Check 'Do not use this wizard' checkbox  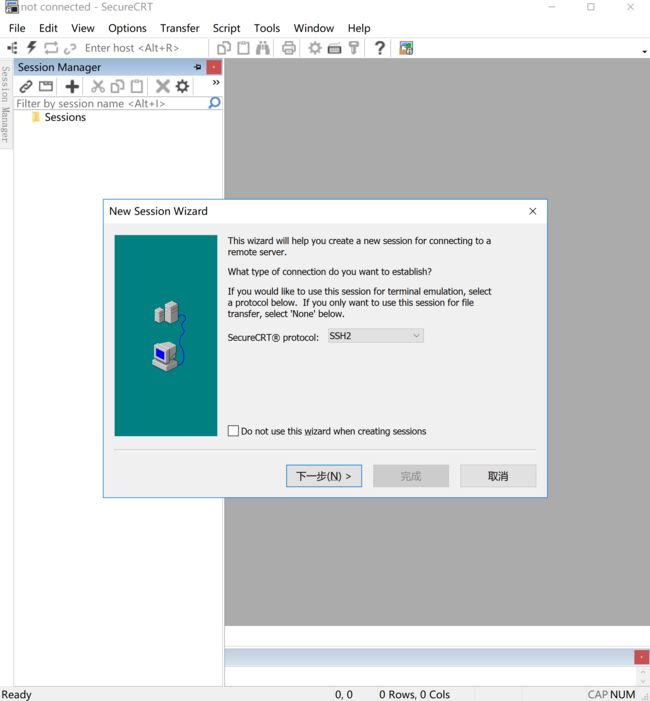coord(233,431)
